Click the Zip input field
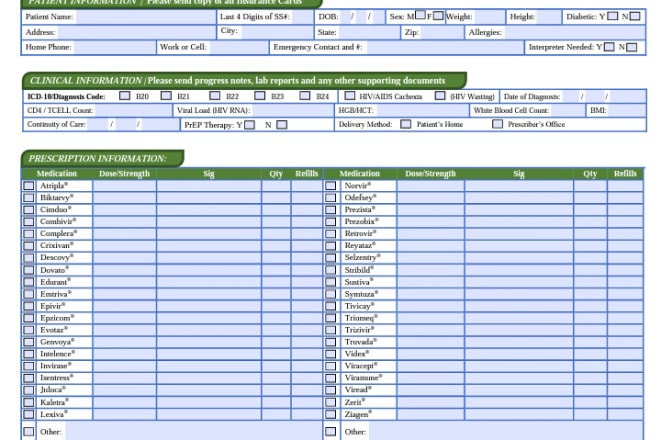 pos(441,32)
